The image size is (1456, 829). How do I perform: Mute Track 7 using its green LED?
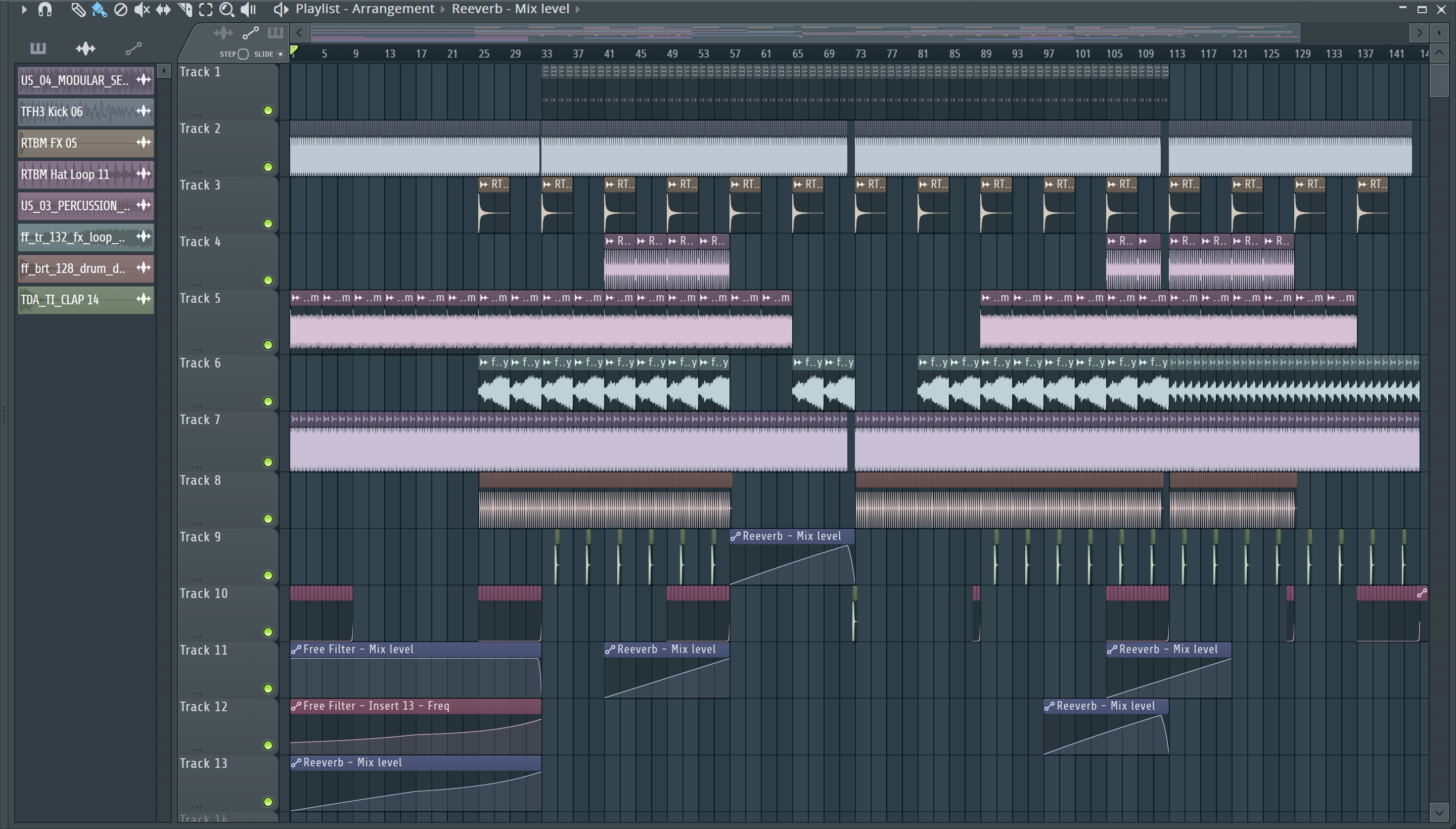268,463
